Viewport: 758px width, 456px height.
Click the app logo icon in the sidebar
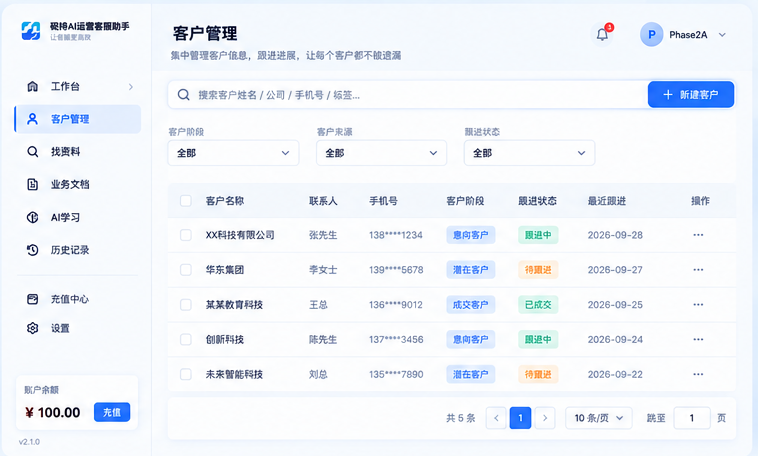coord(31,31)
